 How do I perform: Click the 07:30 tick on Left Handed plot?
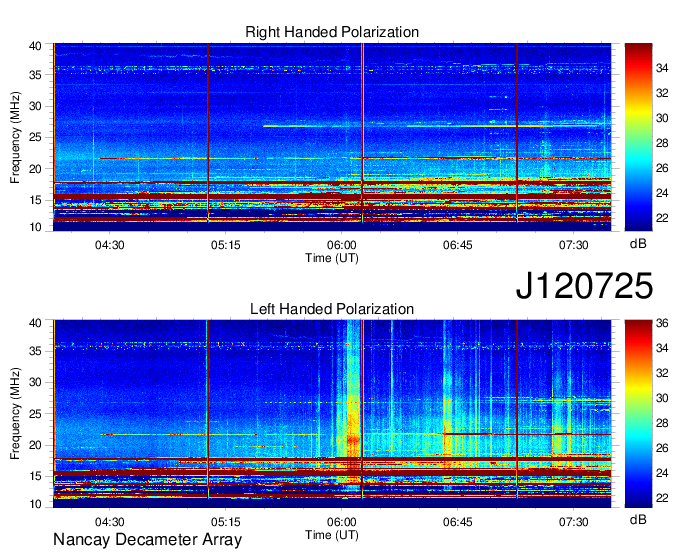573,522
